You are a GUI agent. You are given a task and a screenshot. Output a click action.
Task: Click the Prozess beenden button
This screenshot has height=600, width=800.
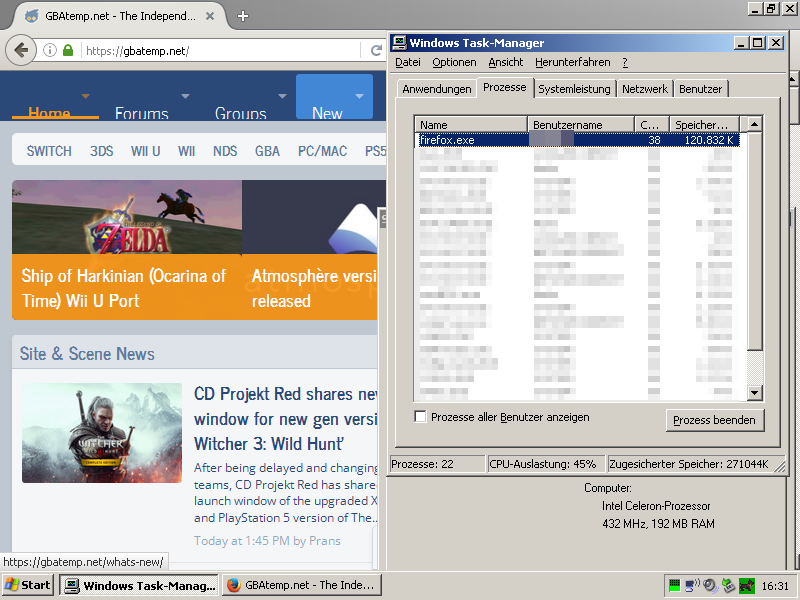pos(714,420)
